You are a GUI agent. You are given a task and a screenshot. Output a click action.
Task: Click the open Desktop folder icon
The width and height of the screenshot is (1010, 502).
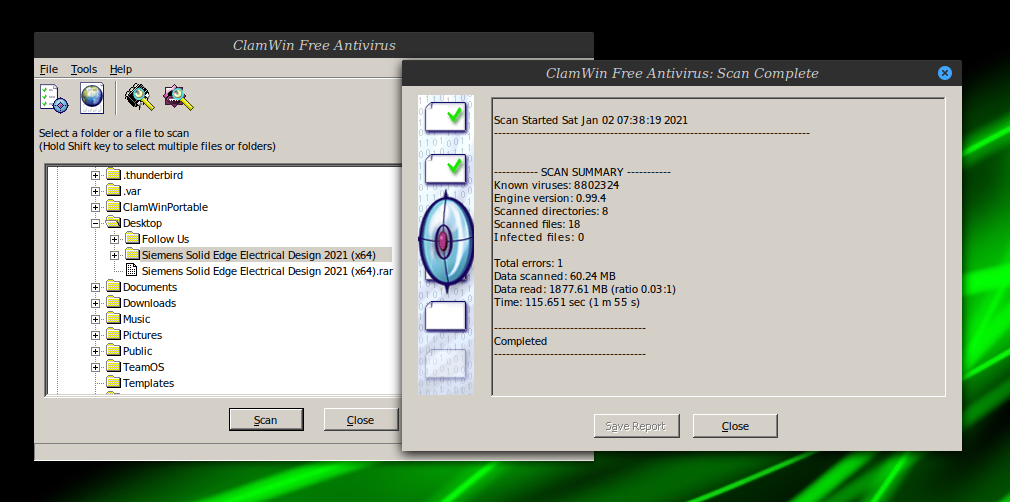(x=113, y=223)
